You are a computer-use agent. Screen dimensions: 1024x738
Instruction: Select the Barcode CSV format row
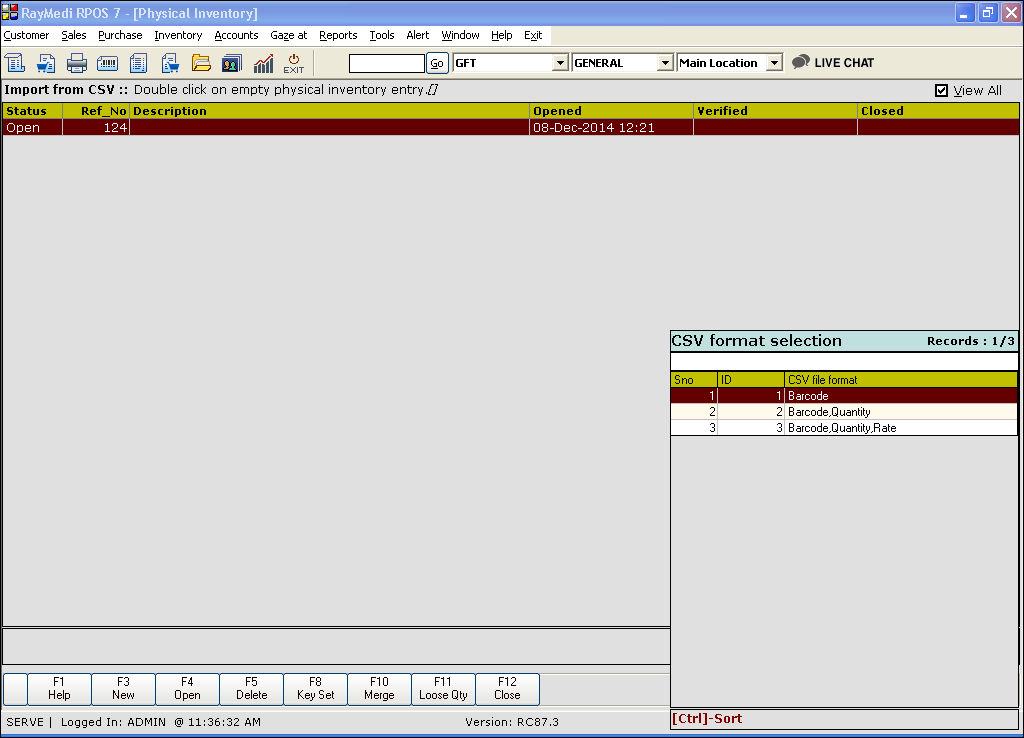pyautogui.click(x=844, y=396)
